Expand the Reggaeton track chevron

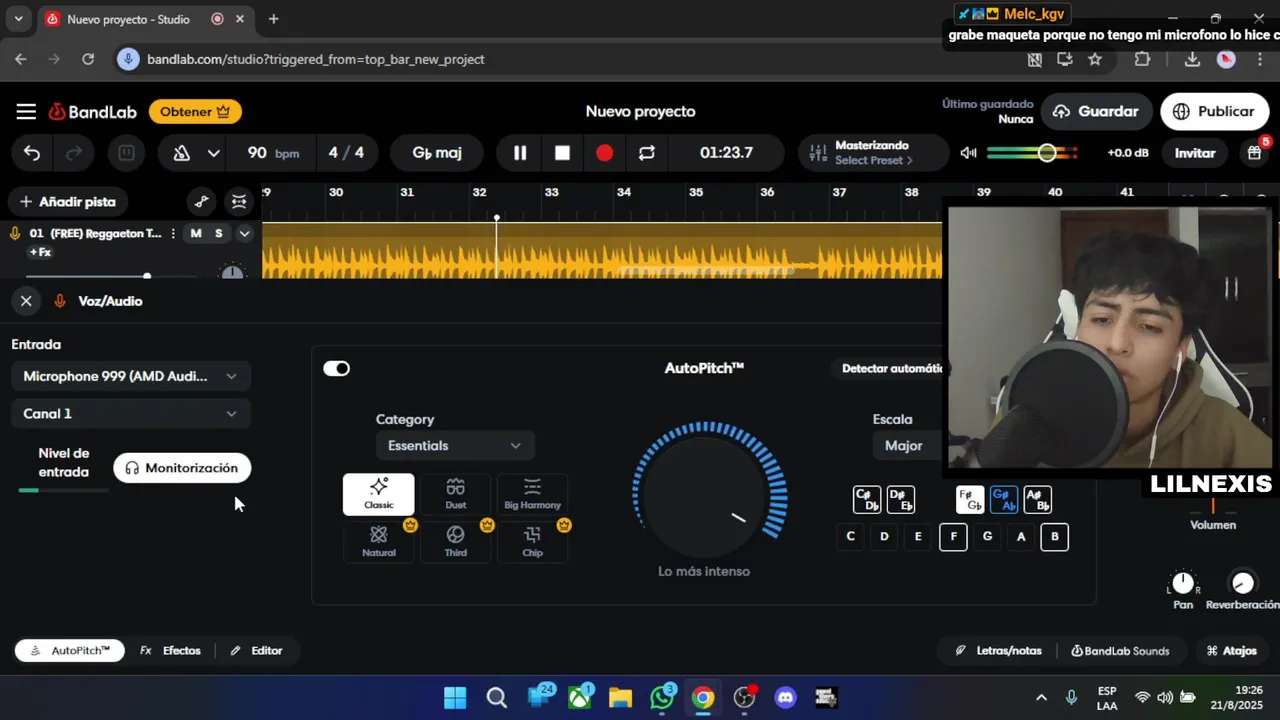244,233
